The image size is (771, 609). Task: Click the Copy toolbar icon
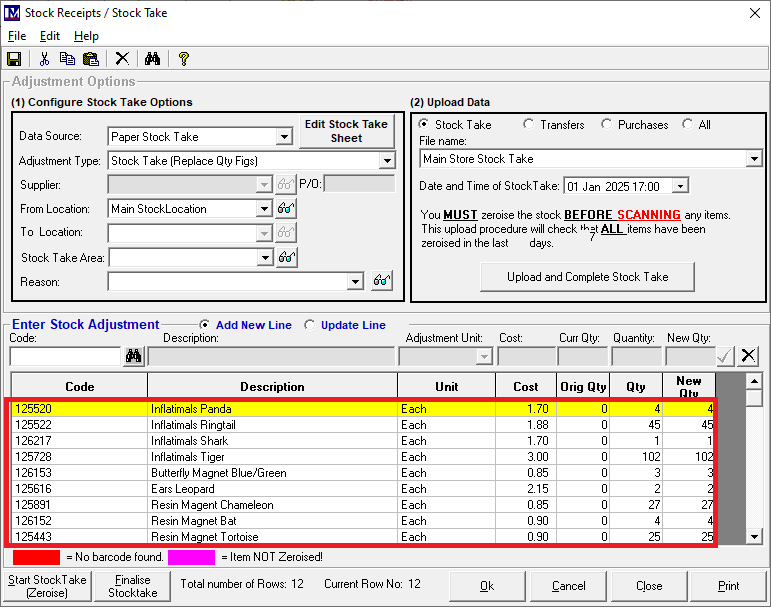(x=67, y=59)
